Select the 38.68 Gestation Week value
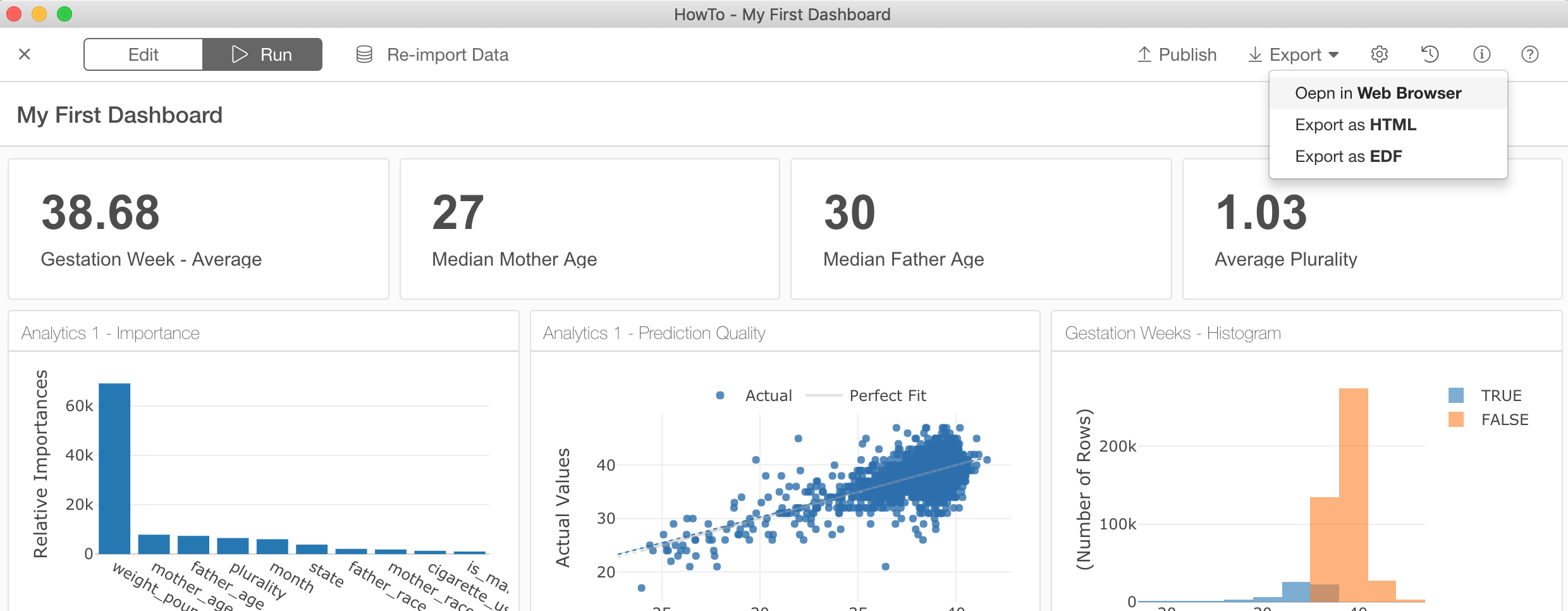The height and width of the screenshot is (611, 1568). pyautogui.click(x=101, y=213)
